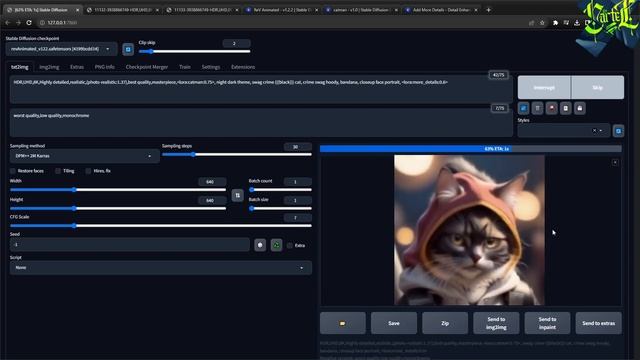640x360 pixels.
Task: Click the Zip button
Action: pos(445,323)
